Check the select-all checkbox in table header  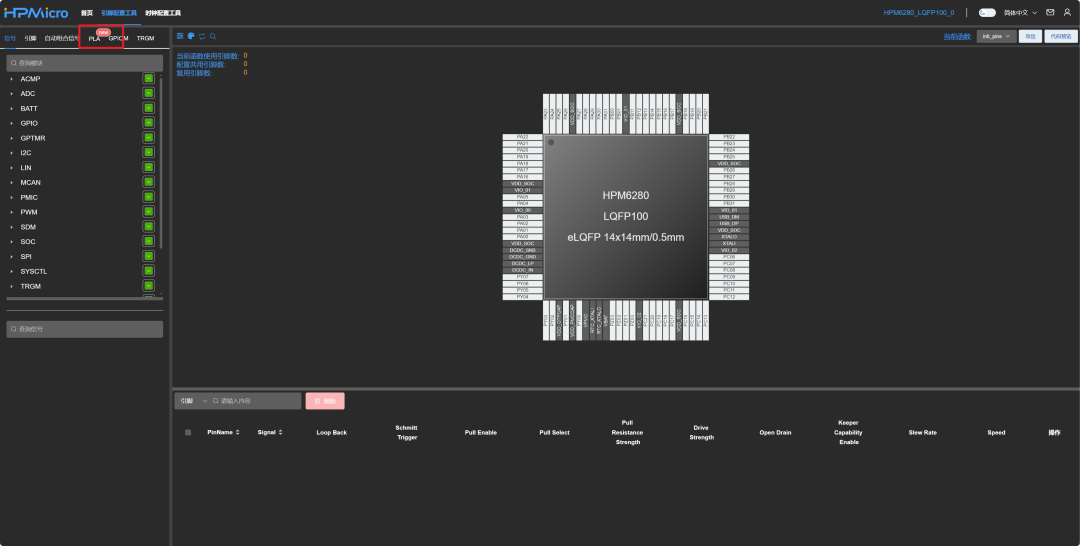(188, 432)
